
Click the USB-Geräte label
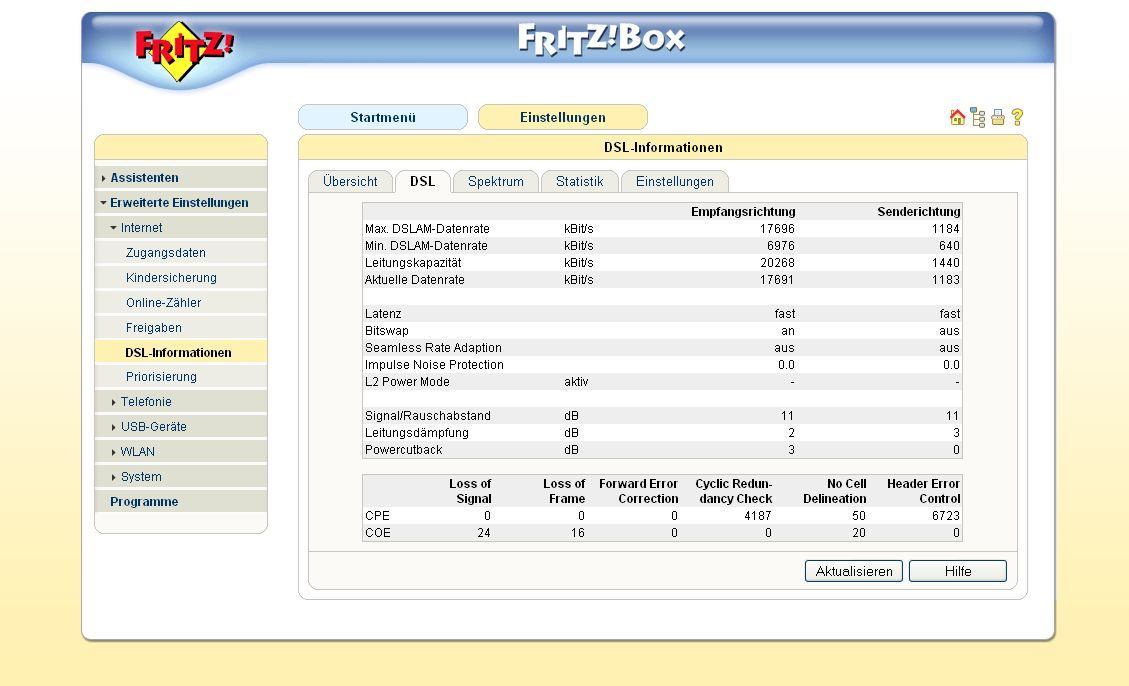pos(153,427)
